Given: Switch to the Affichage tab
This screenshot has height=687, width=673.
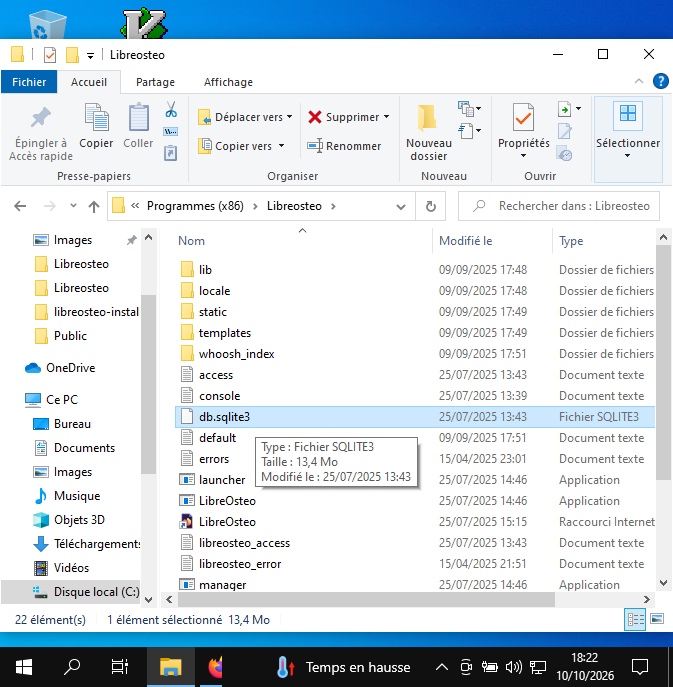Looking at the screenshot, I should pyautogui.click(x=228, y=82).
